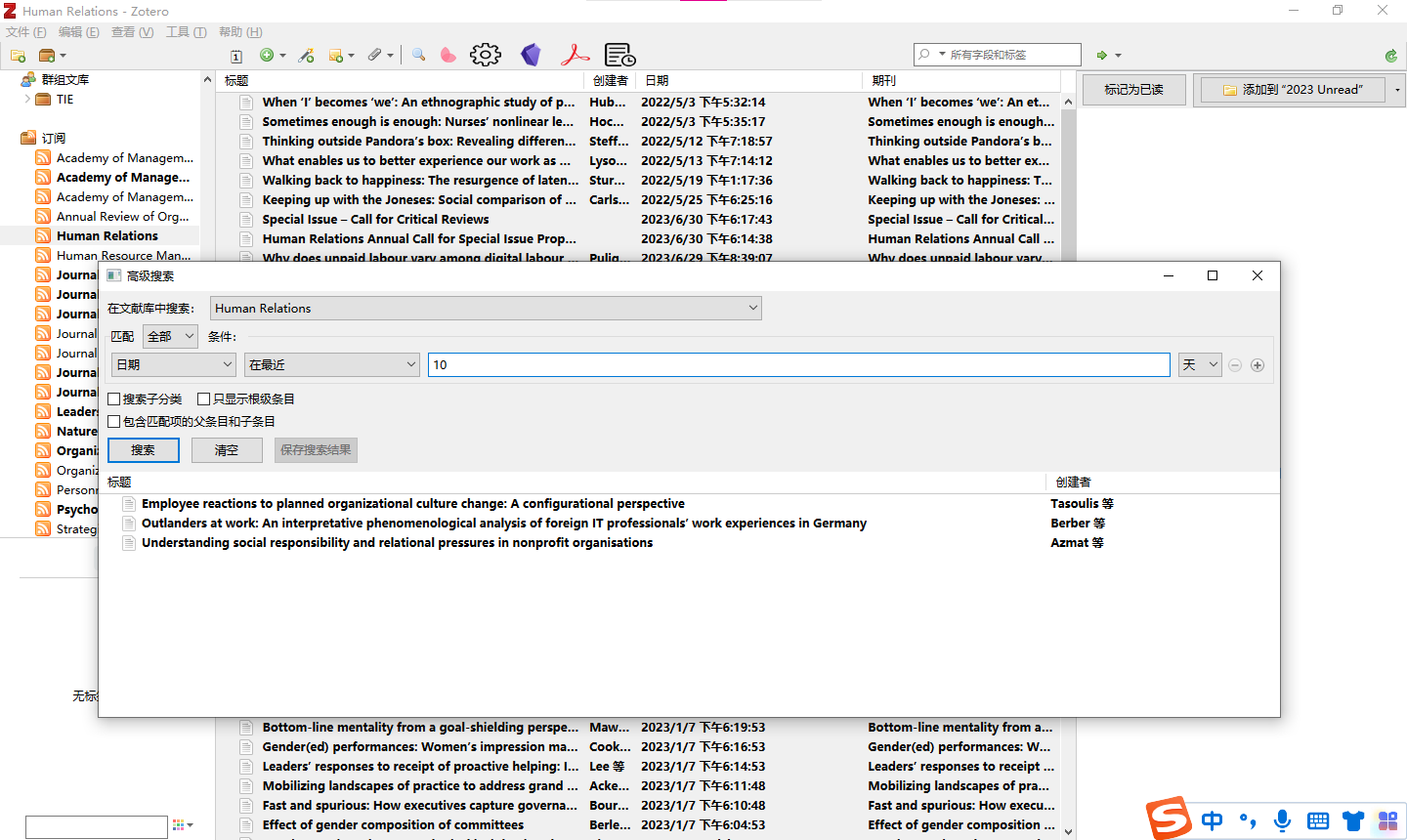Sort main list by 日期 column header
Screen dimensions: 1407x840
[x=749, y=81]
